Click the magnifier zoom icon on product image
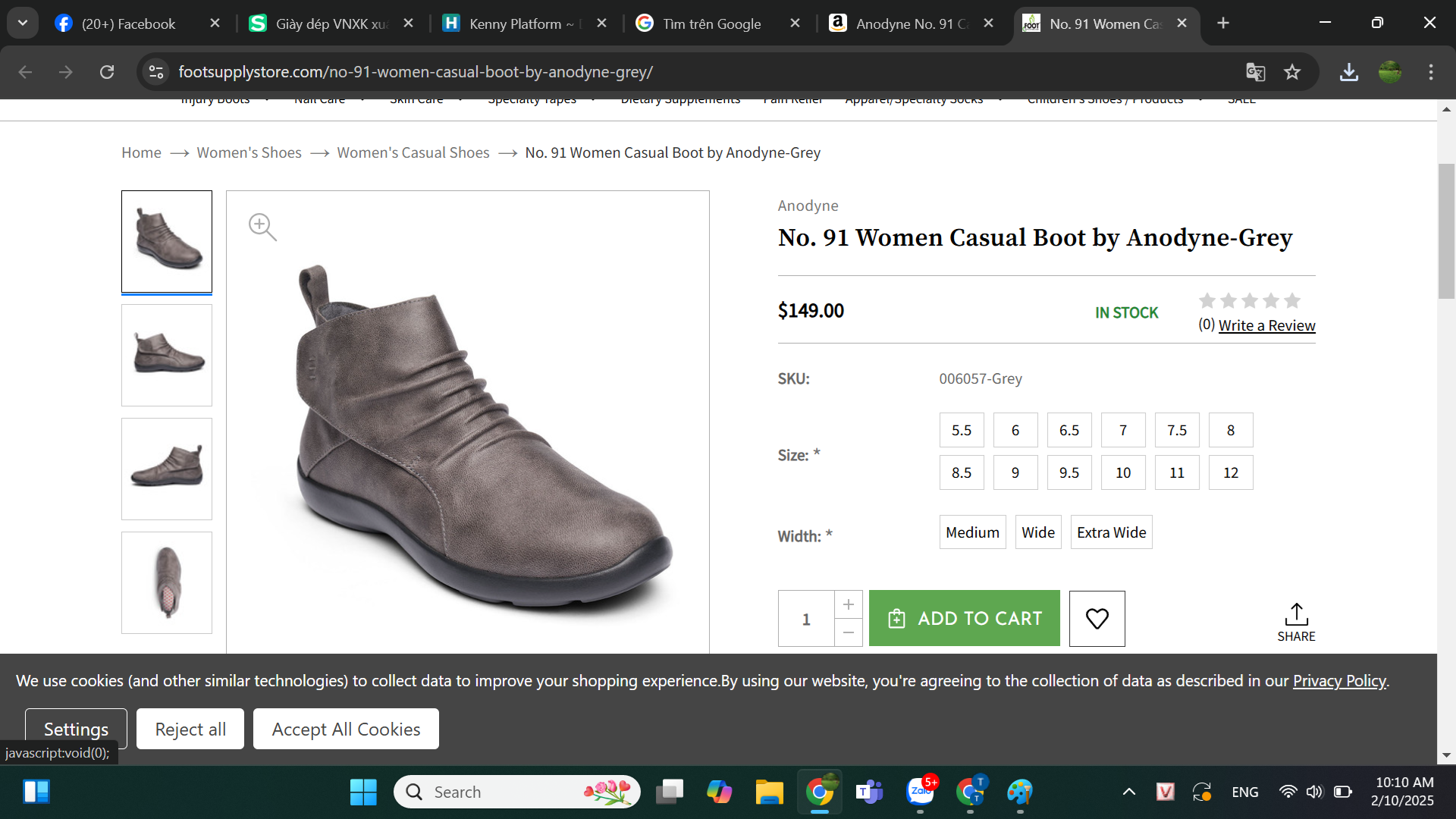 (x=262, y=227)
